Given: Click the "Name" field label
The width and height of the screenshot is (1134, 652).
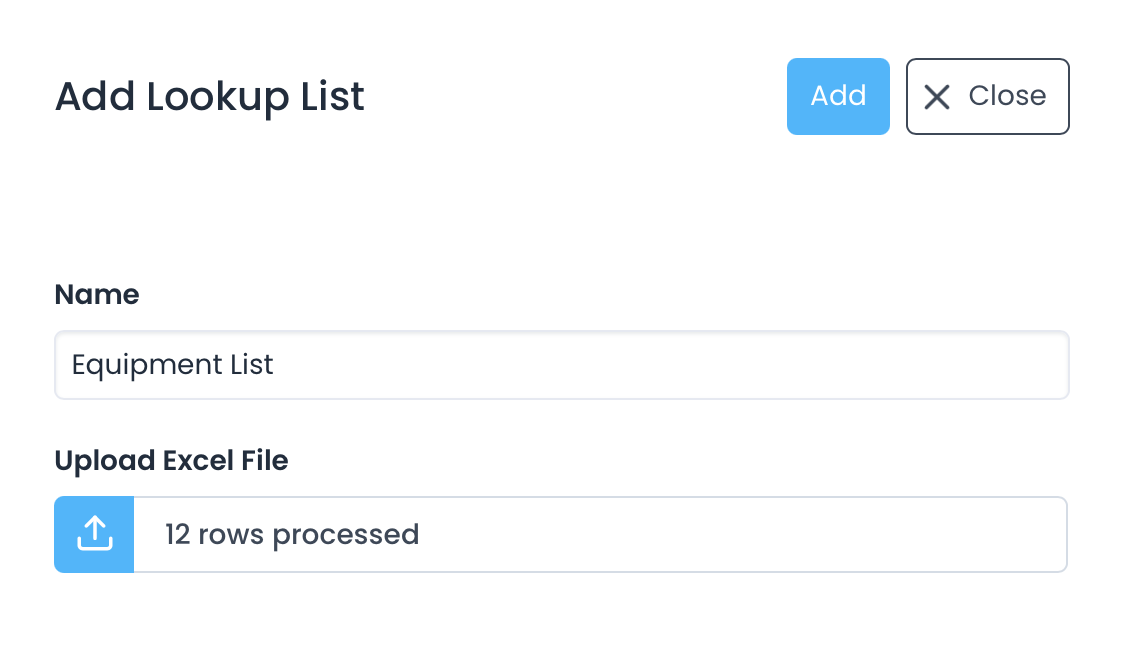Looking at the screenshot, I should click(97, 294).
